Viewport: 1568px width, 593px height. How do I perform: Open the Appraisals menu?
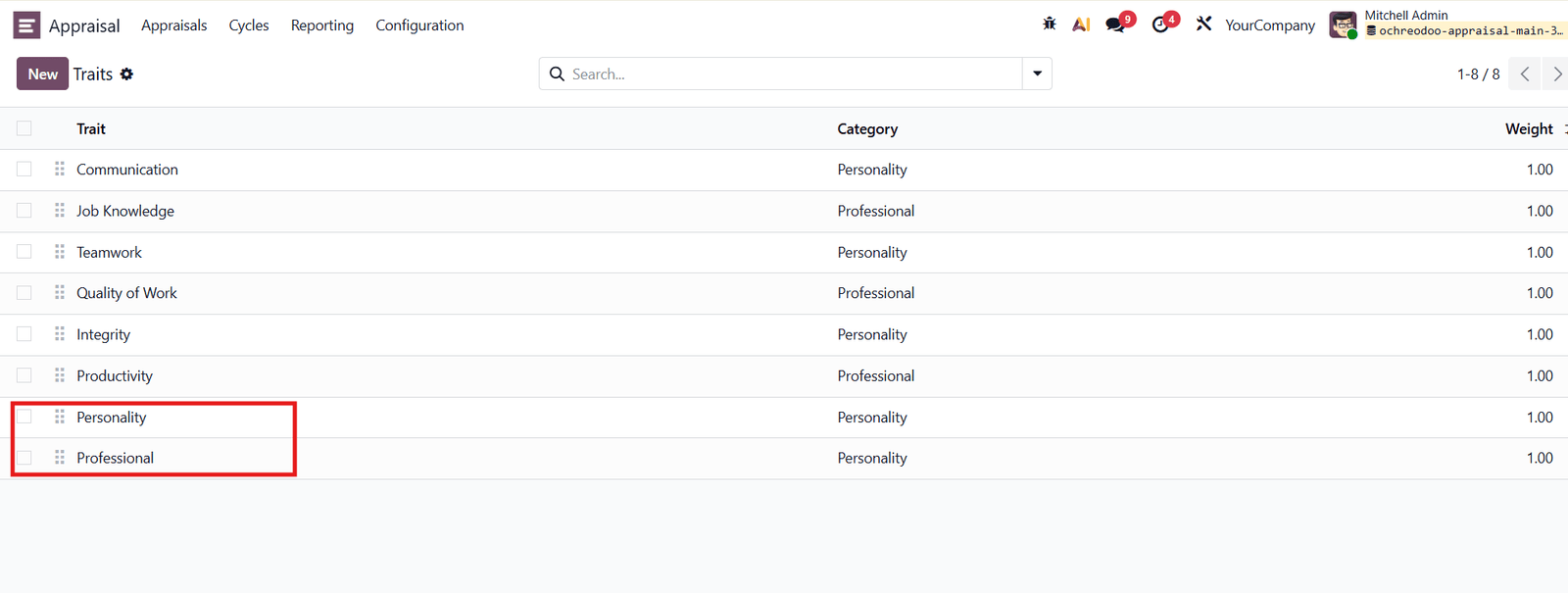click(174, 25)
